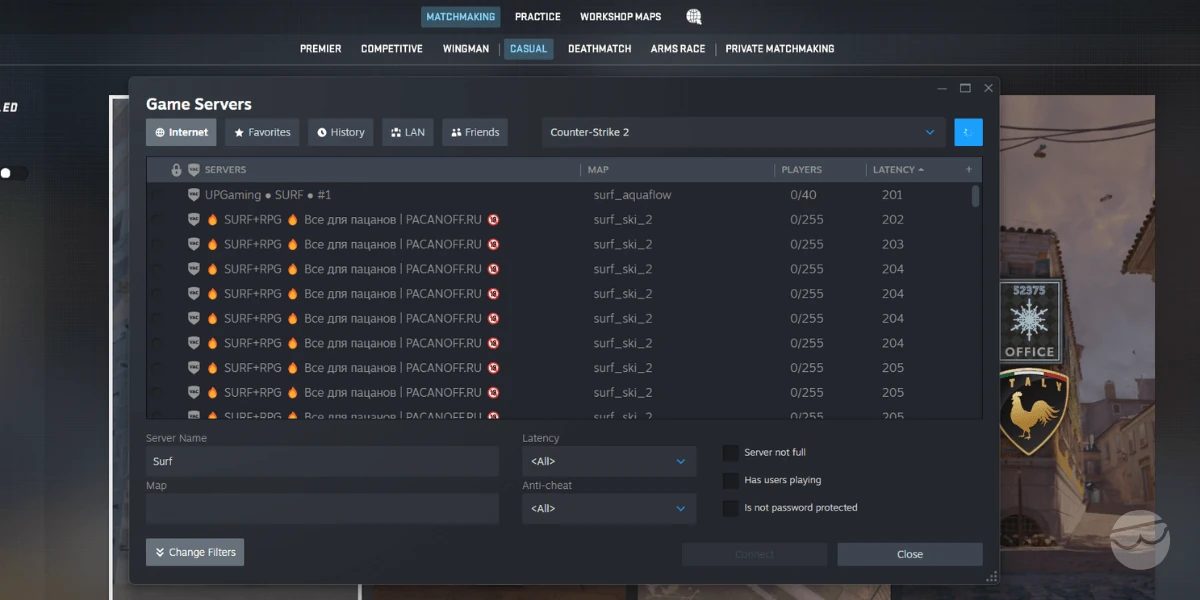Click the empty Map filter field
The image size is (1200, 600).
(322, 508)
